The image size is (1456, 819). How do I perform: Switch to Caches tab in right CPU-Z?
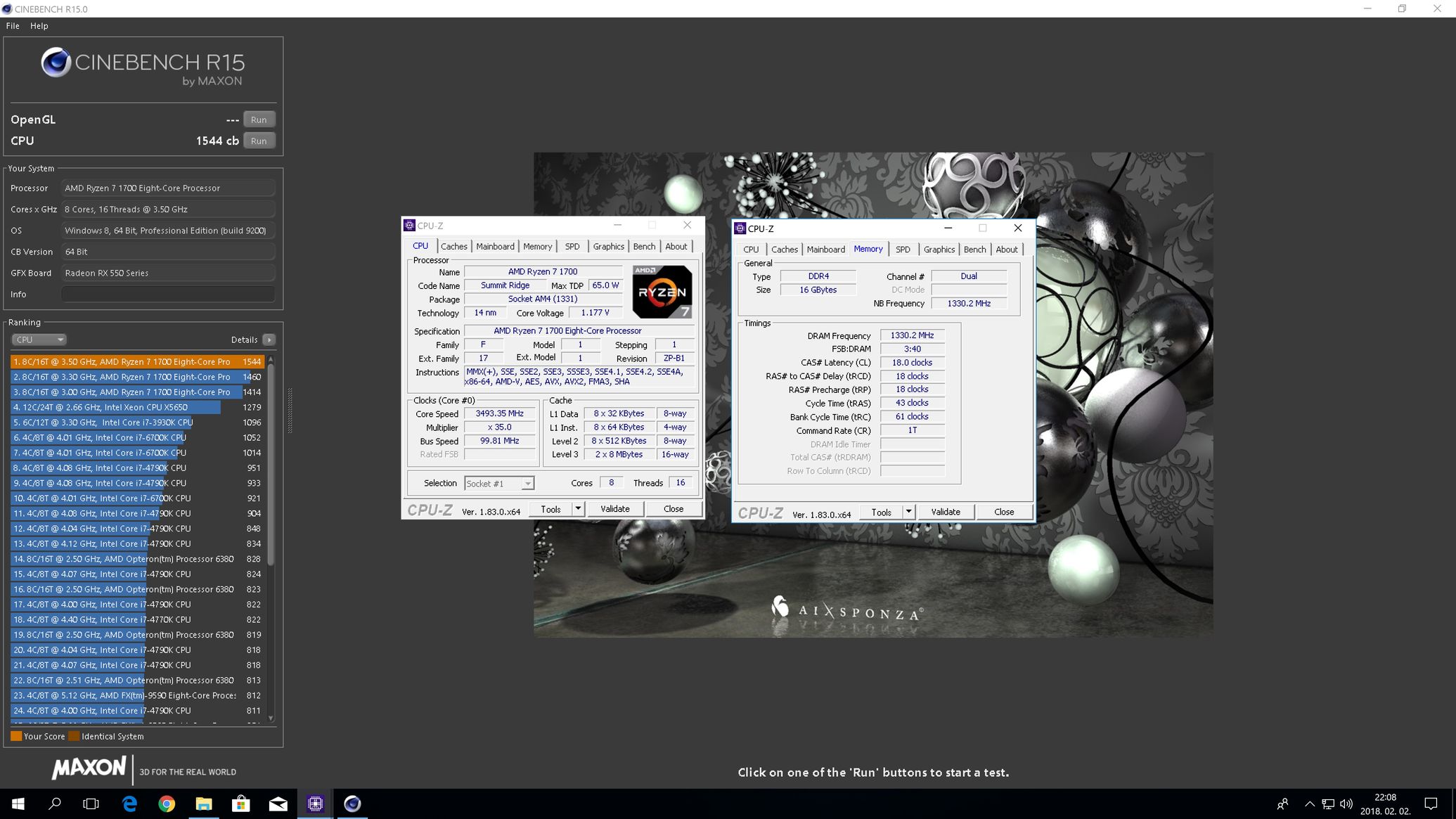[785, 250]
